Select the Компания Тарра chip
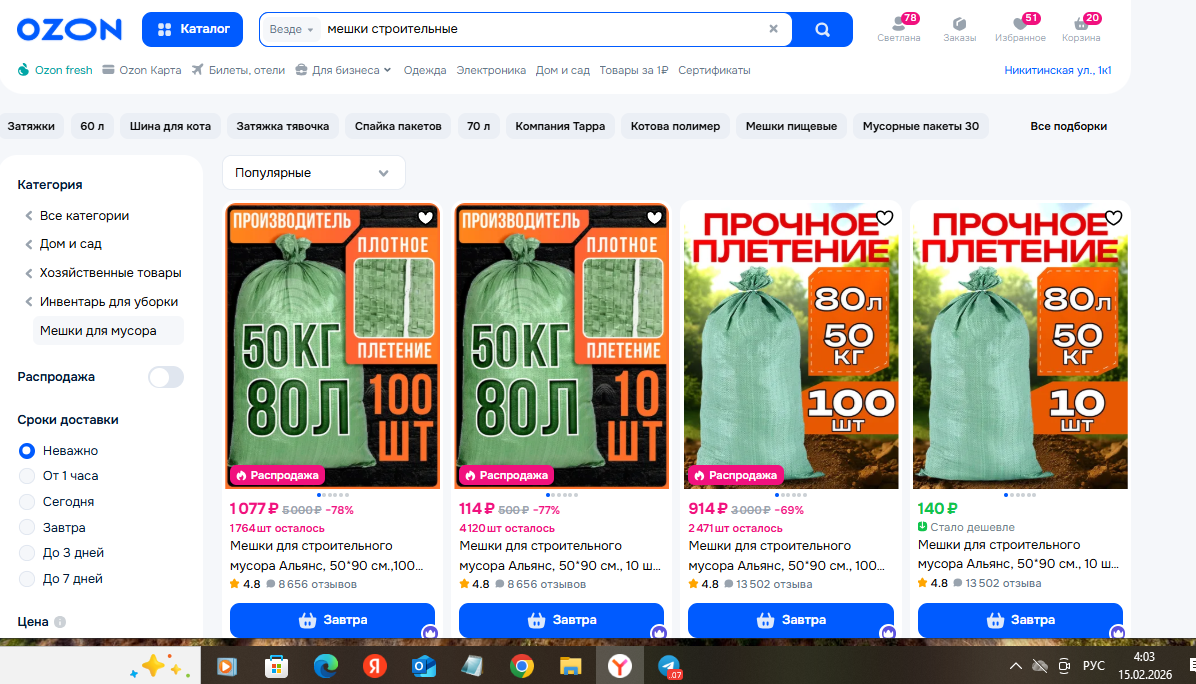The width and height of the screenshot is (1196, 684). [x=560, y=126]
